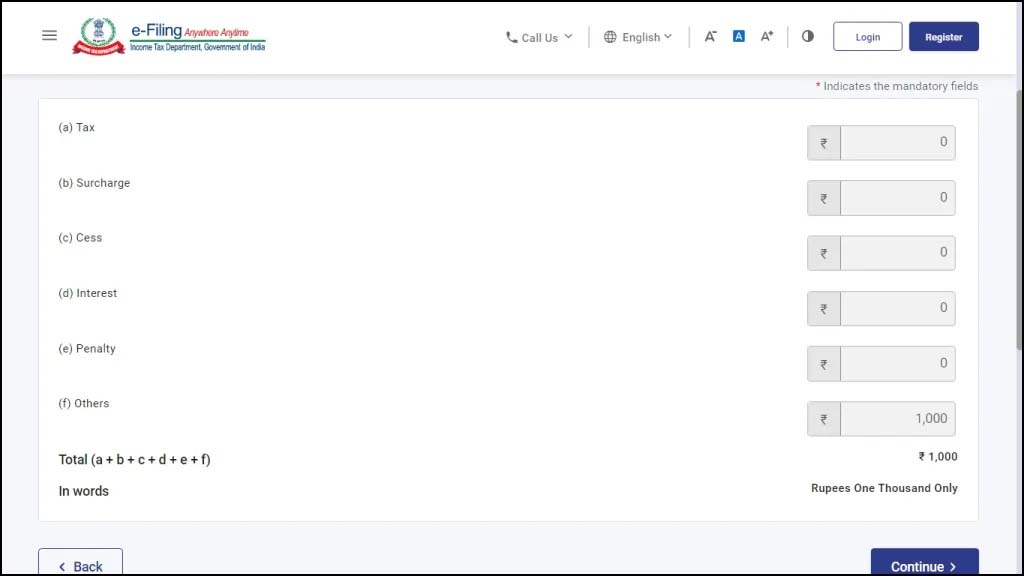Toggle high contrast mode icon
The image size is (1024, 576).
808,37
